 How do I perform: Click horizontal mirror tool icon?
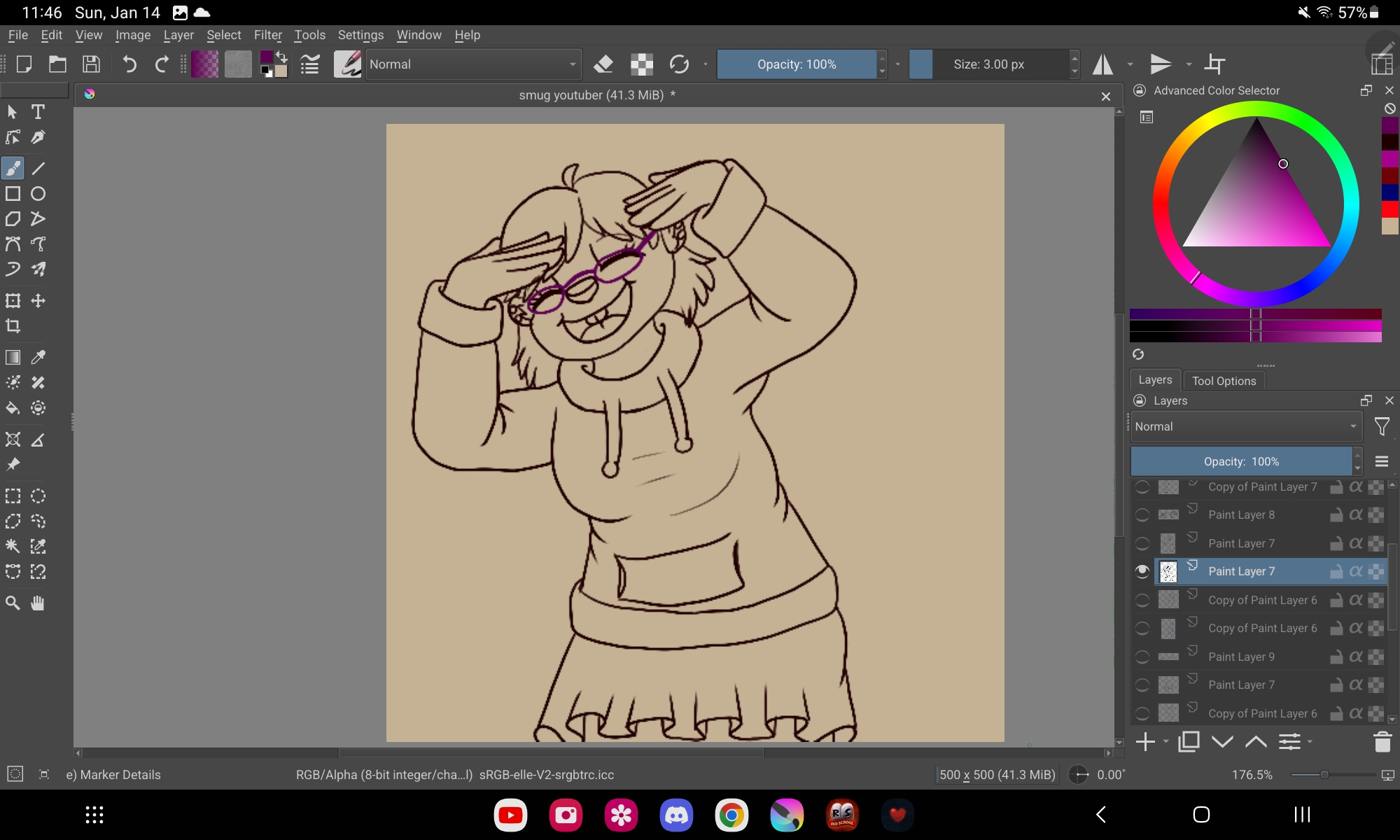[1103, 64]
